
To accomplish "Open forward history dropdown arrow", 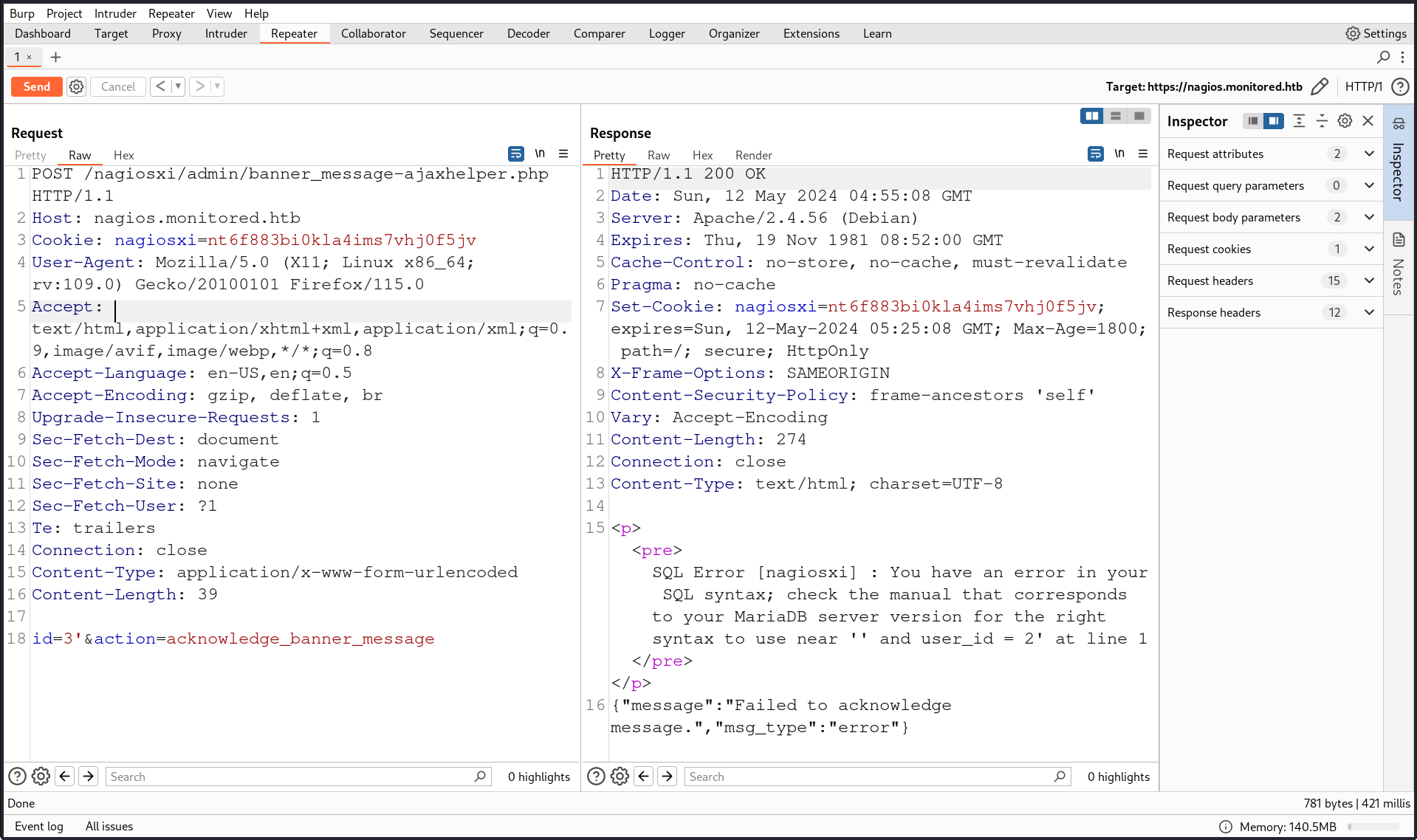I will 217,87.
